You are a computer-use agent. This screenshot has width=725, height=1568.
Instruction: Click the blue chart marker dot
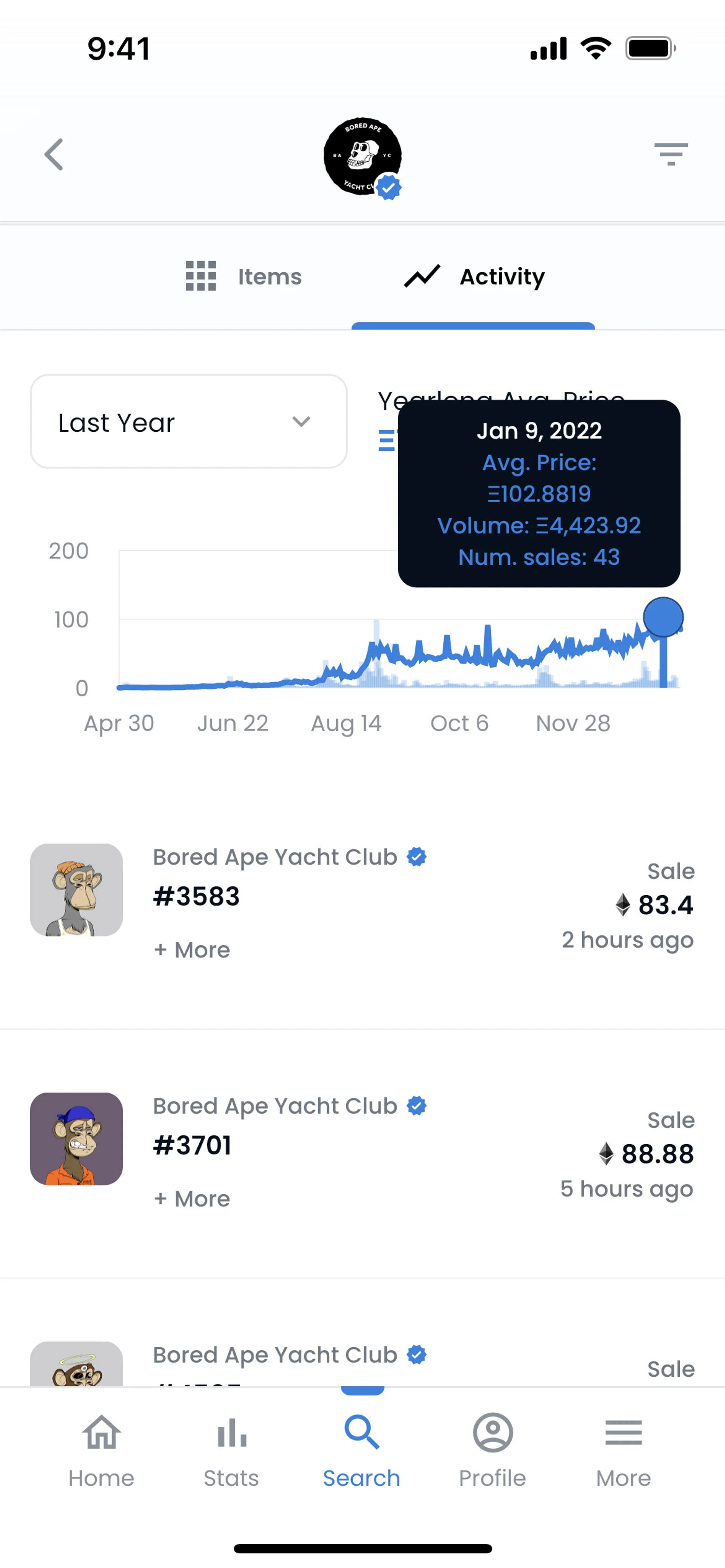tap(663, 617)
